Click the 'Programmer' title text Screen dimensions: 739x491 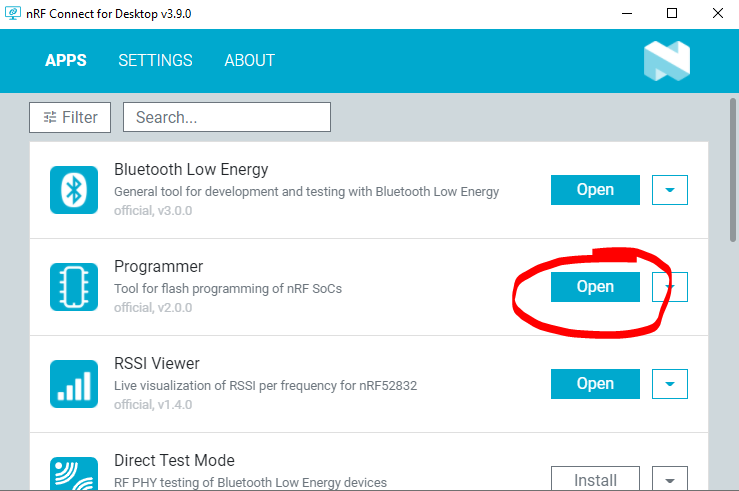pyautogui.click(x=158, y=266)
